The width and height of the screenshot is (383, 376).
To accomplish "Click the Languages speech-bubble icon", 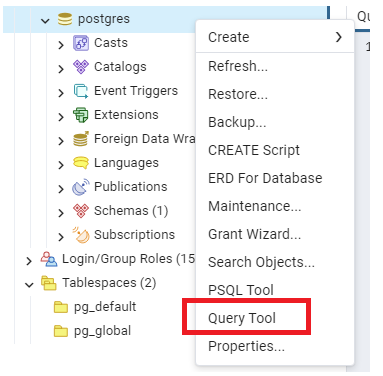I will (81, 163).
